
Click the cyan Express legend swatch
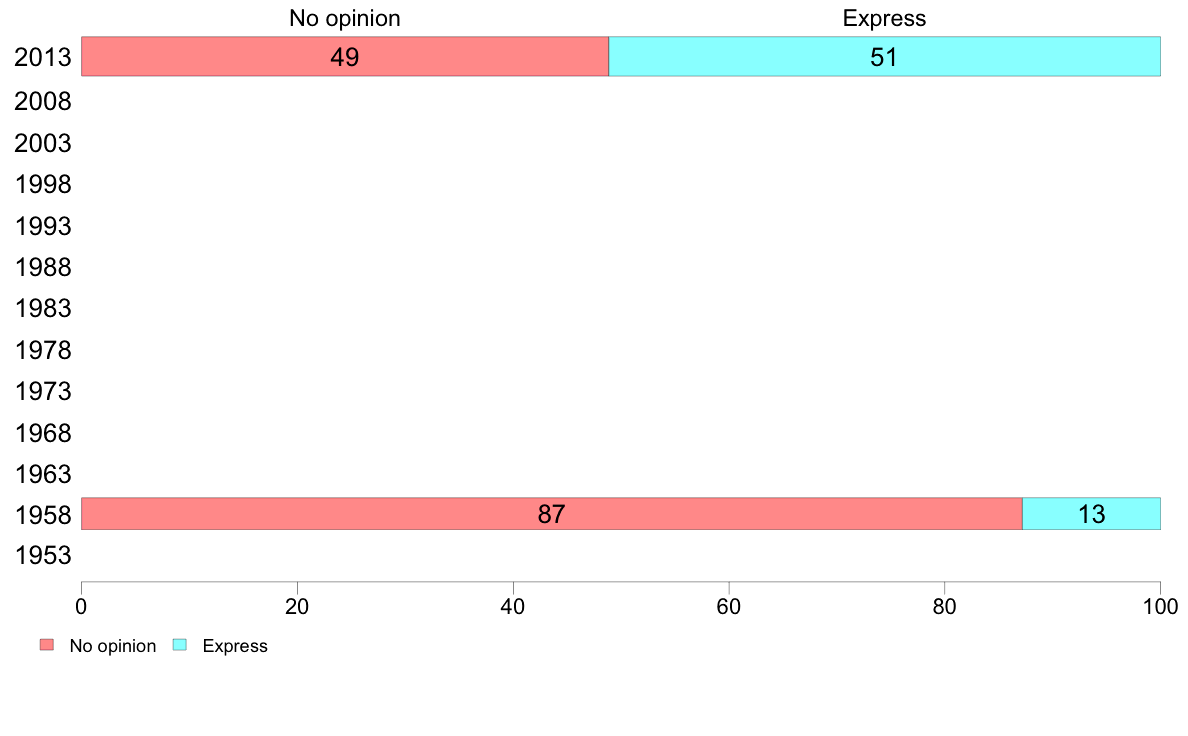180,645
